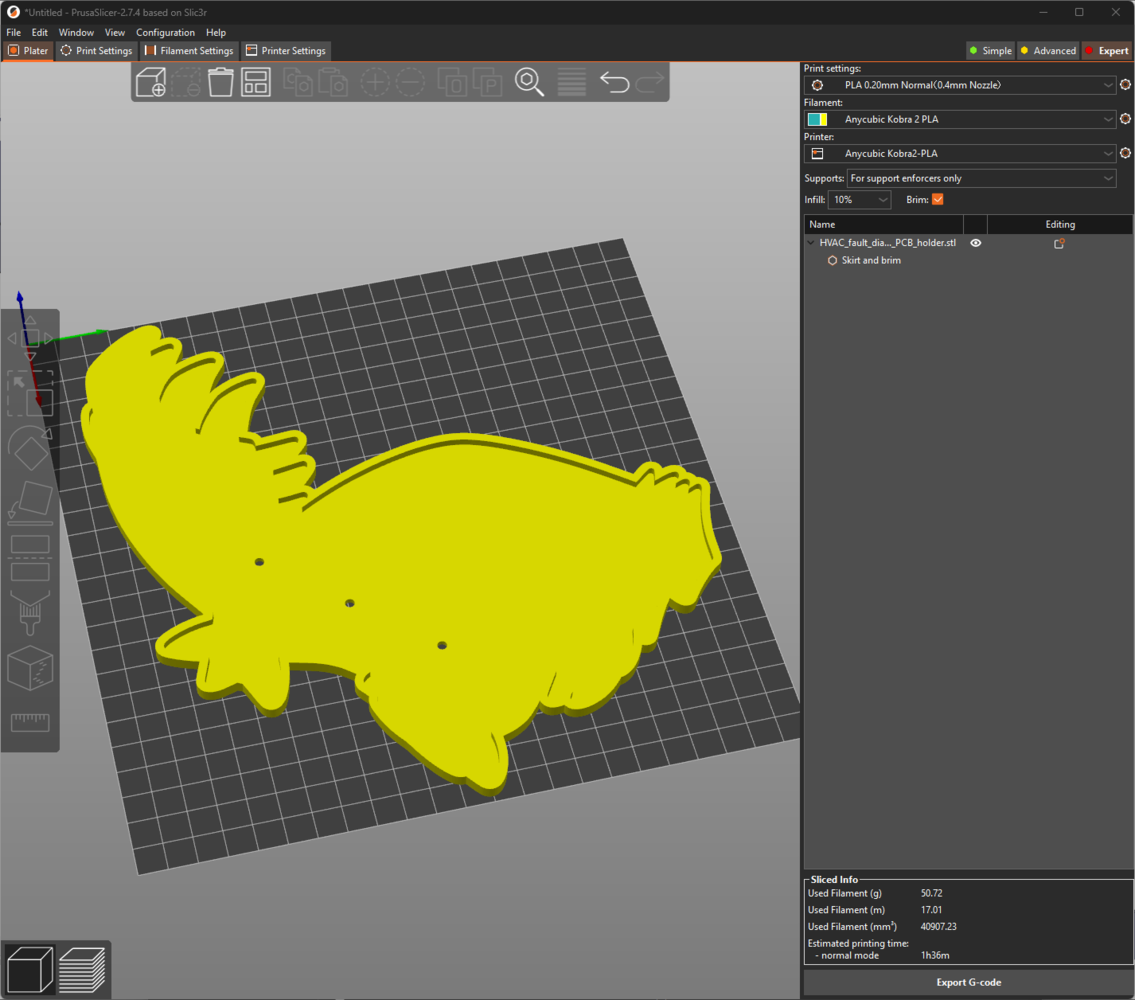
Task: Switch to the Filament Settings tab
Action: [189, 51]
